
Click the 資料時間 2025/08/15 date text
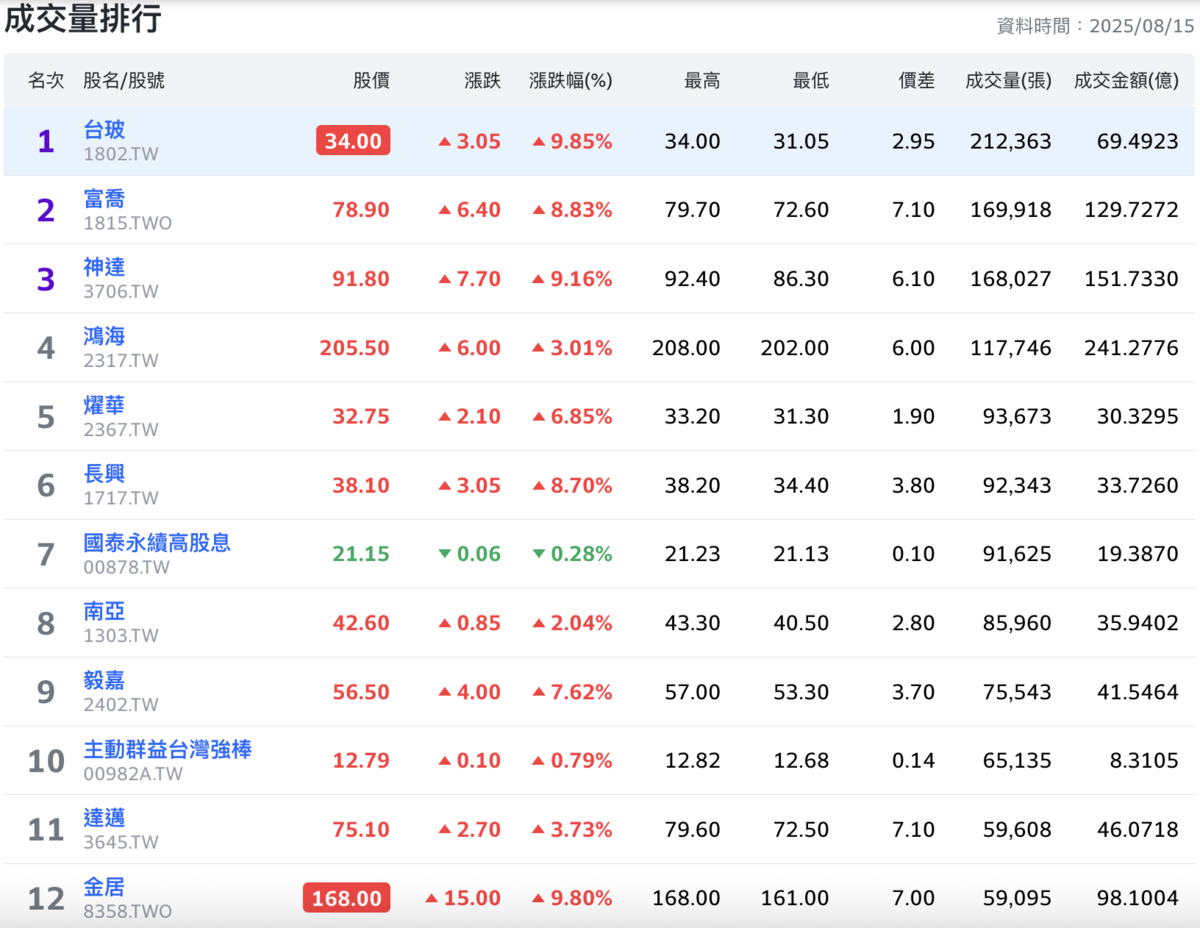click(1095, 26)
